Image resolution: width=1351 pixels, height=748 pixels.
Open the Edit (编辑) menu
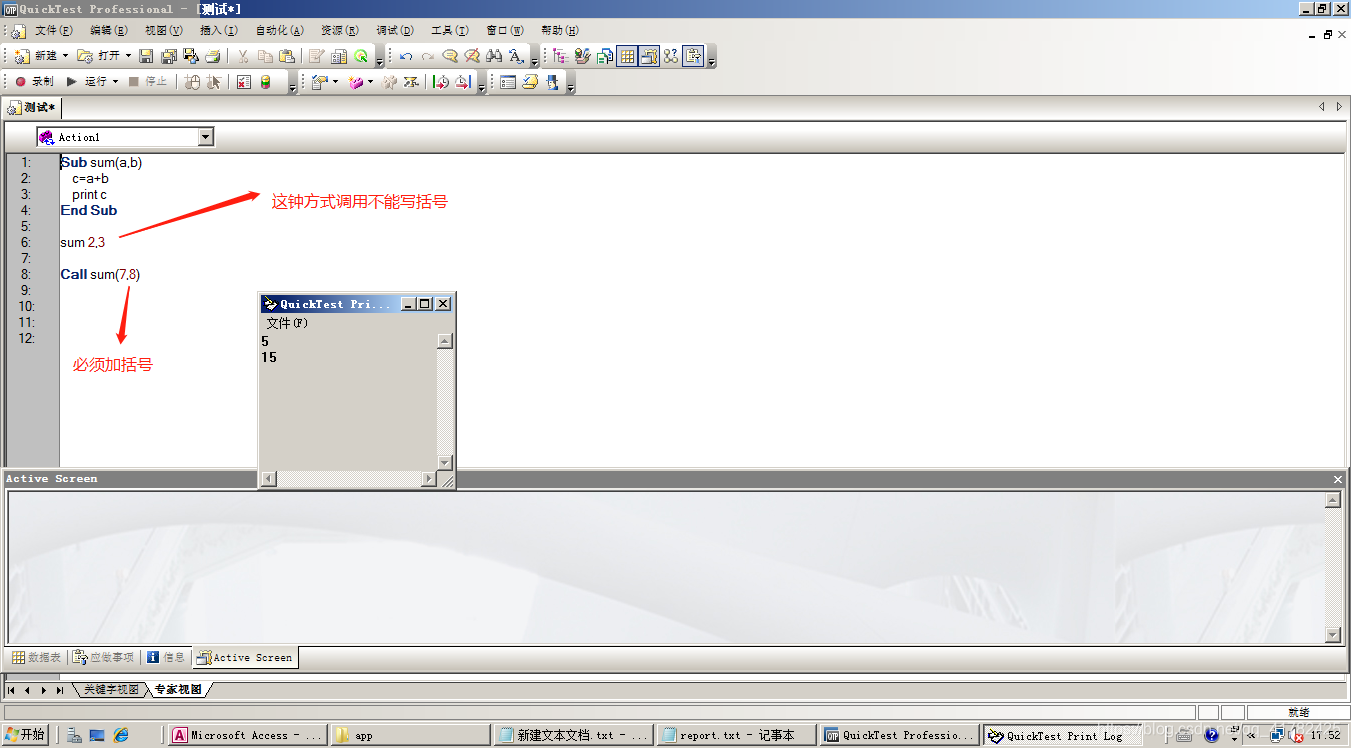pyautogui.click(x=109, y=31)
